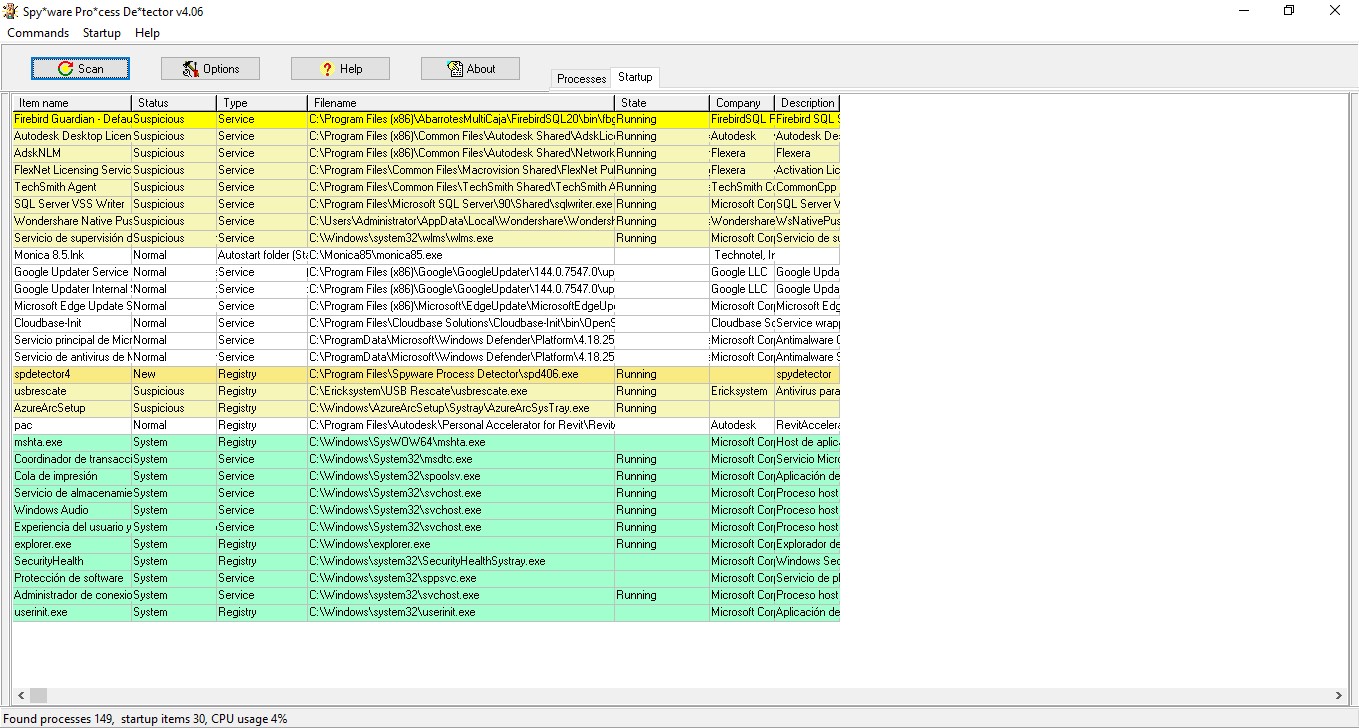
Task: Open the Commands menu
Action: pyautogui.click(x=37, y=32)
